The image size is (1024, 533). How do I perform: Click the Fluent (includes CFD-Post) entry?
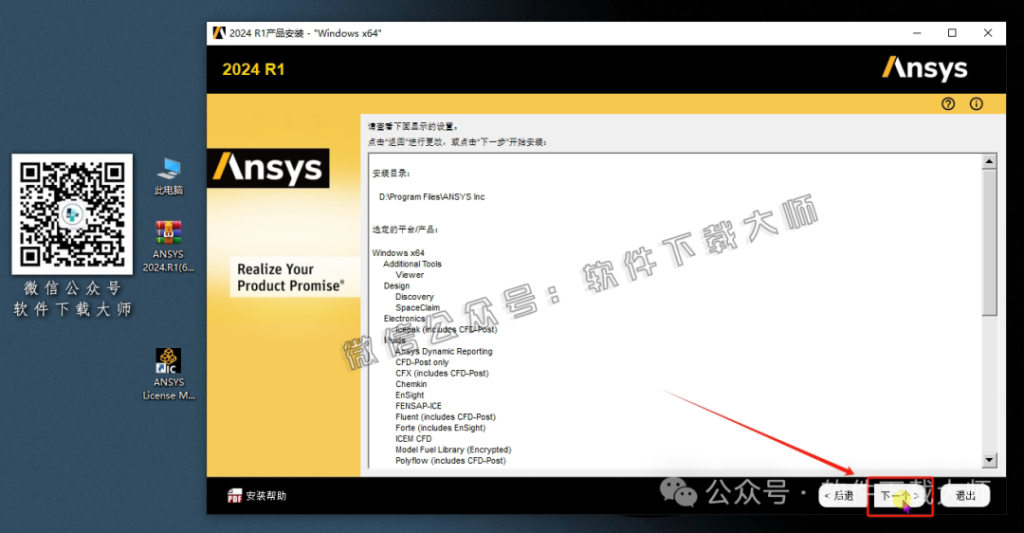[445, 417]
